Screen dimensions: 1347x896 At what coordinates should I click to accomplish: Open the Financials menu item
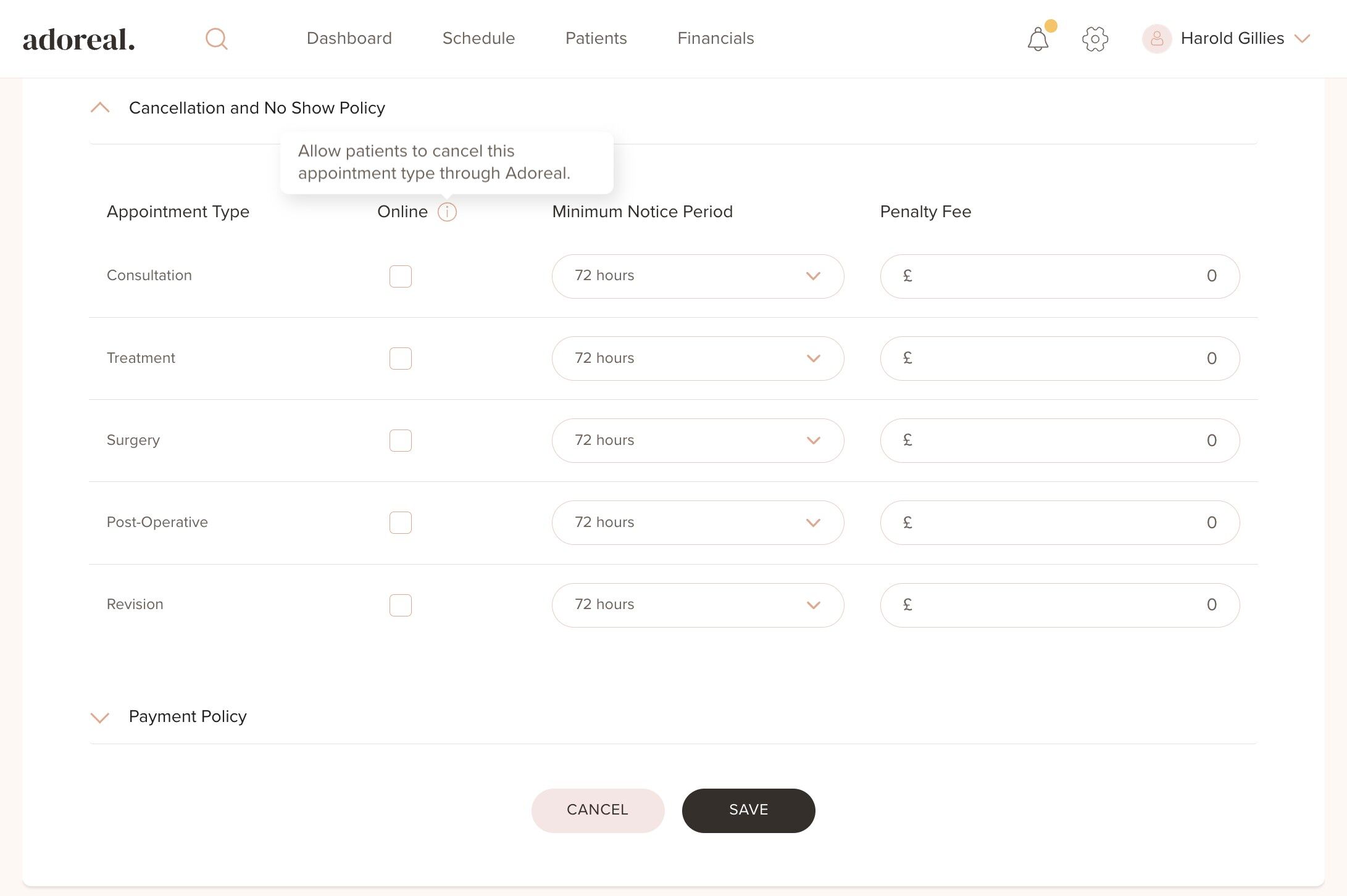click(x=715, y=38)
